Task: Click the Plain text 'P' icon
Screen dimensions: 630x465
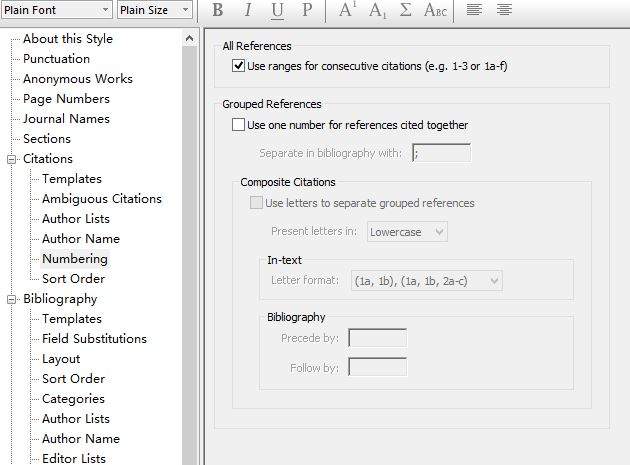Action: [x=307, y=11]
